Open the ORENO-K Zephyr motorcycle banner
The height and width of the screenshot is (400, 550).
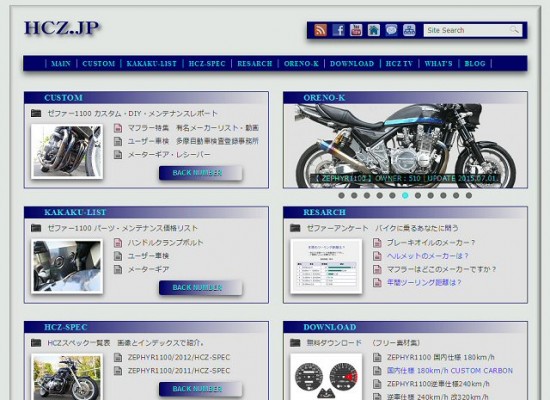tap(405, 146)
